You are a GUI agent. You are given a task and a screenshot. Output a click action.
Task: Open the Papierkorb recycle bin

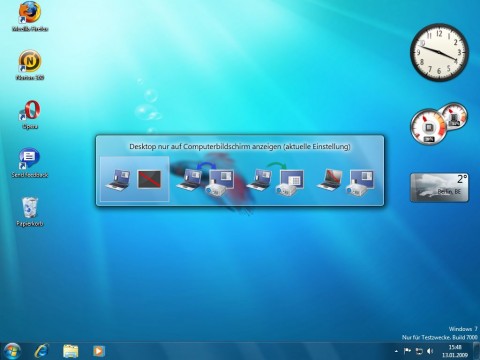click(x=30, y=212)
